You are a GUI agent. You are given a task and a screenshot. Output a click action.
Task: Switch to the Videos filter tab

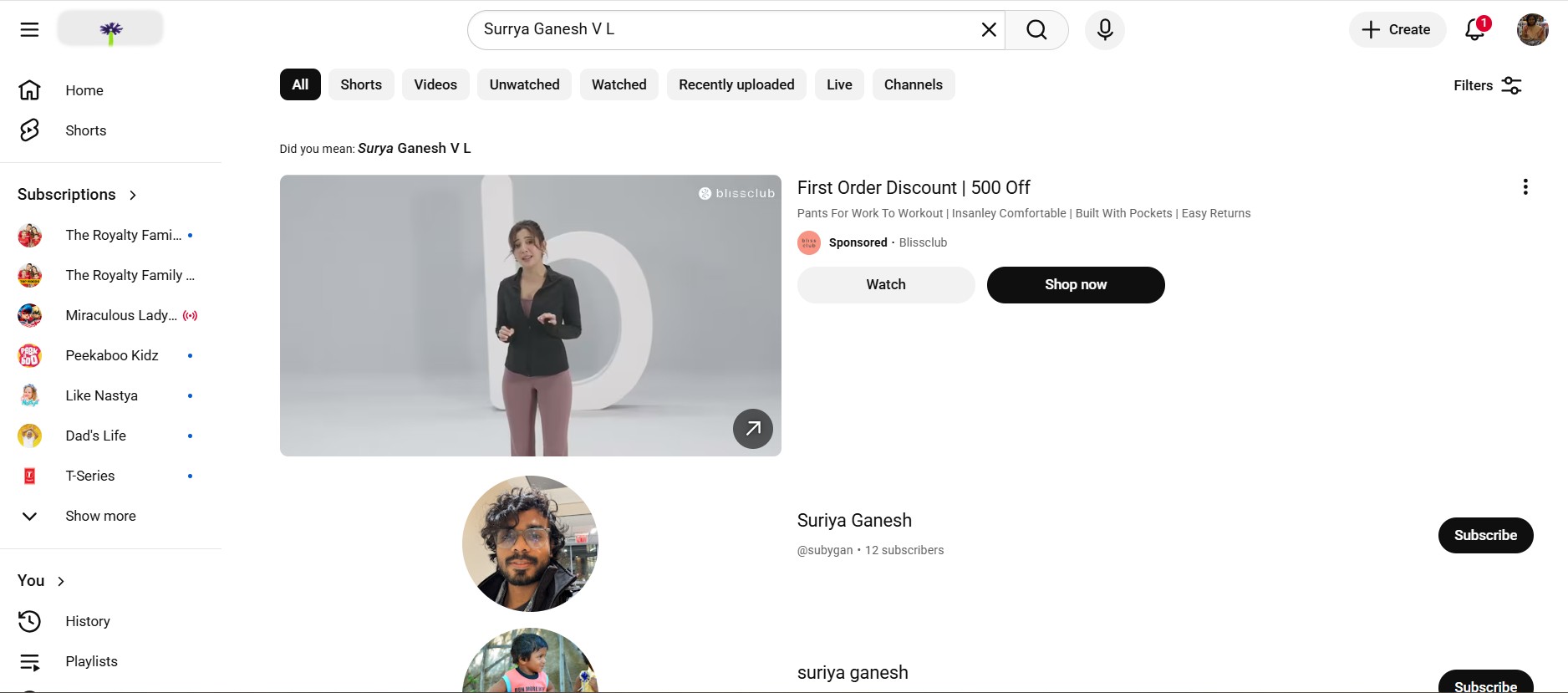435,84
